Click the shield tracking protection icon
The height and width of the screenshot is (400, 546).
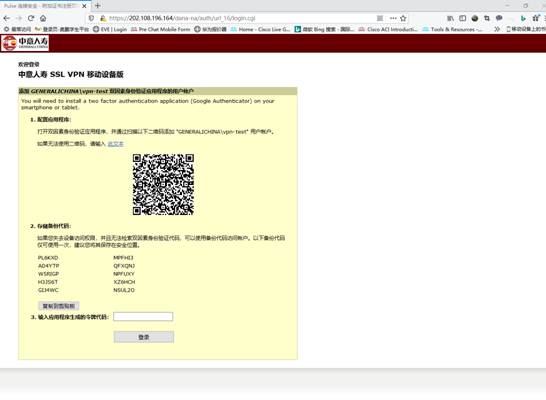tap(91, 18)
